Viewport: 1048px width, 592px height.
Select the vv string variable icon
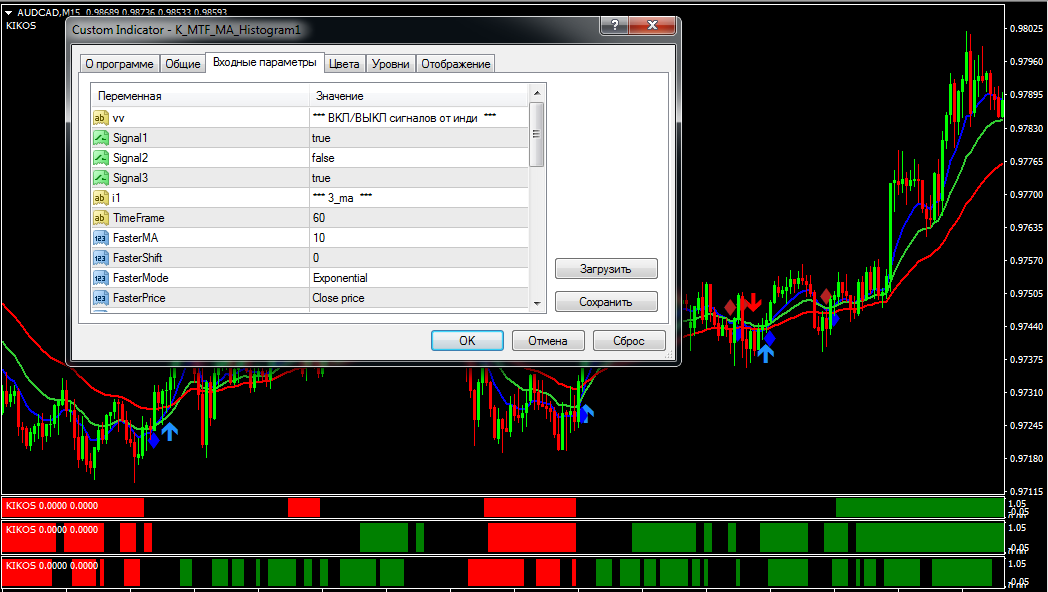click(x=100, y=118)
